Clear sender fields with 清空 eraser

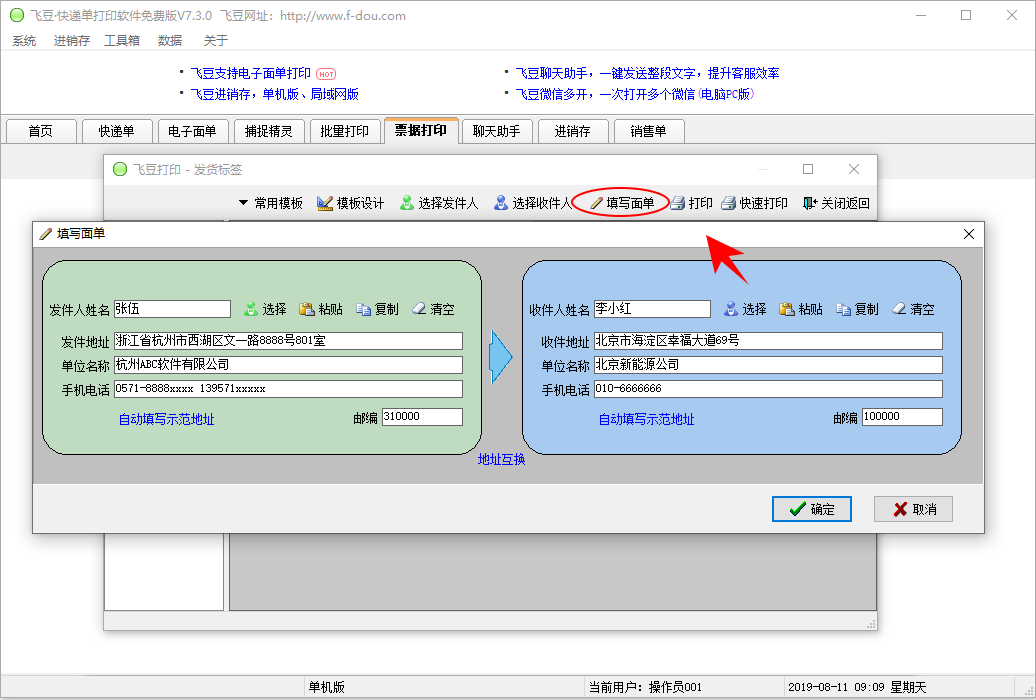(420, 310)
